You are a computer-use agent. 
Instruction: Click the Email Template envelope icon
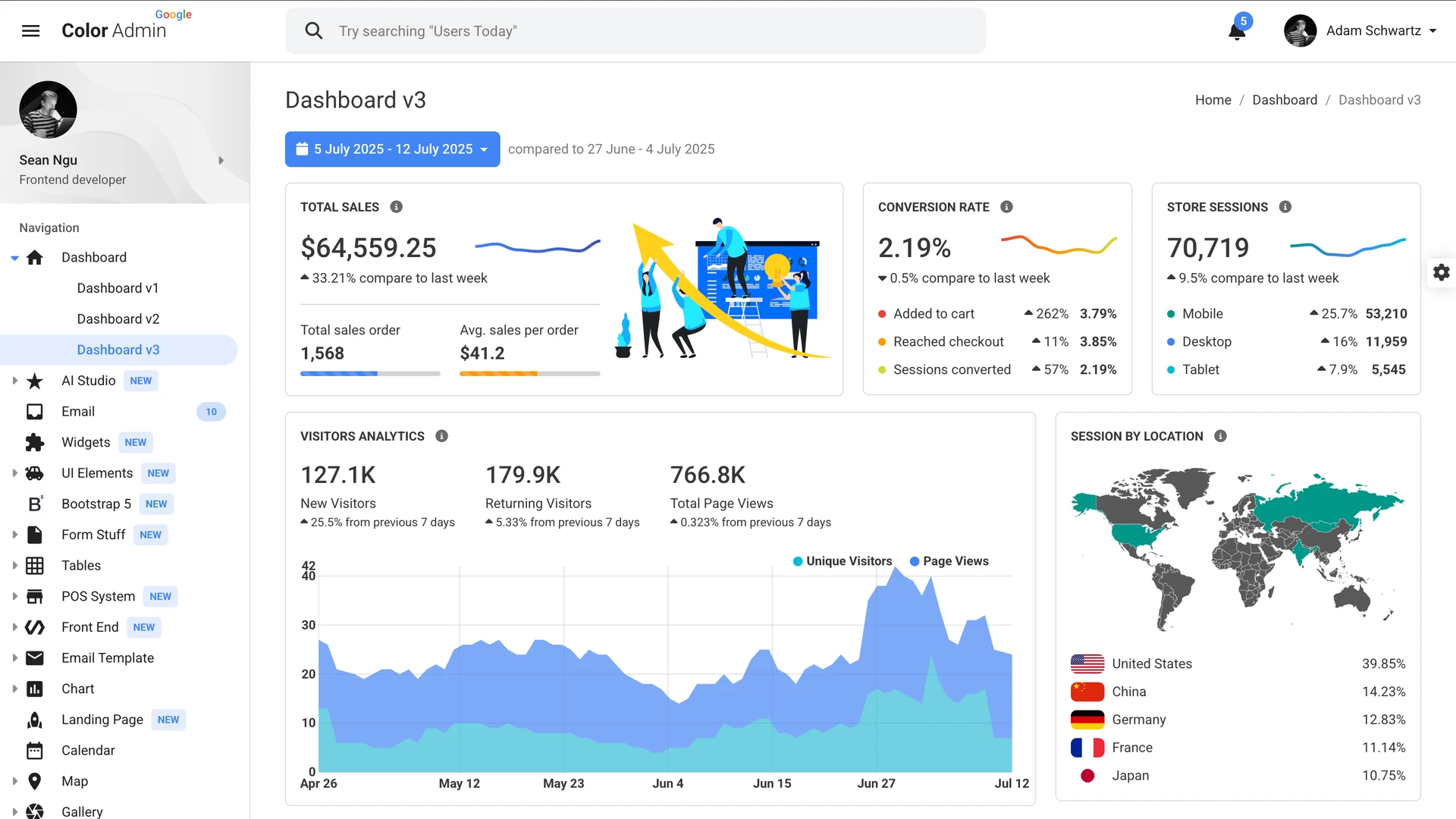pos(34,658)
